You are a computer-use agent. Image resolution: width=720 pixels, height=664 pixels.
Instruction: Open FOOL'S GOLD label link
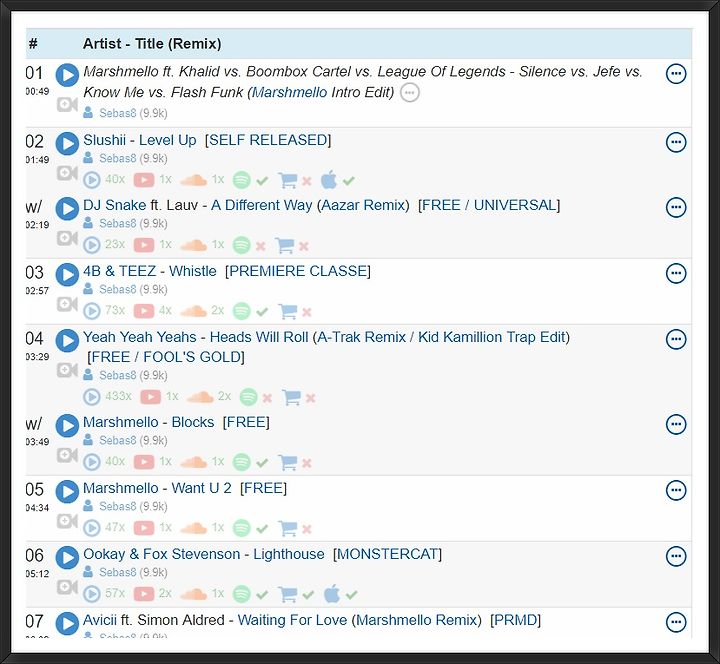click(193, 357)
